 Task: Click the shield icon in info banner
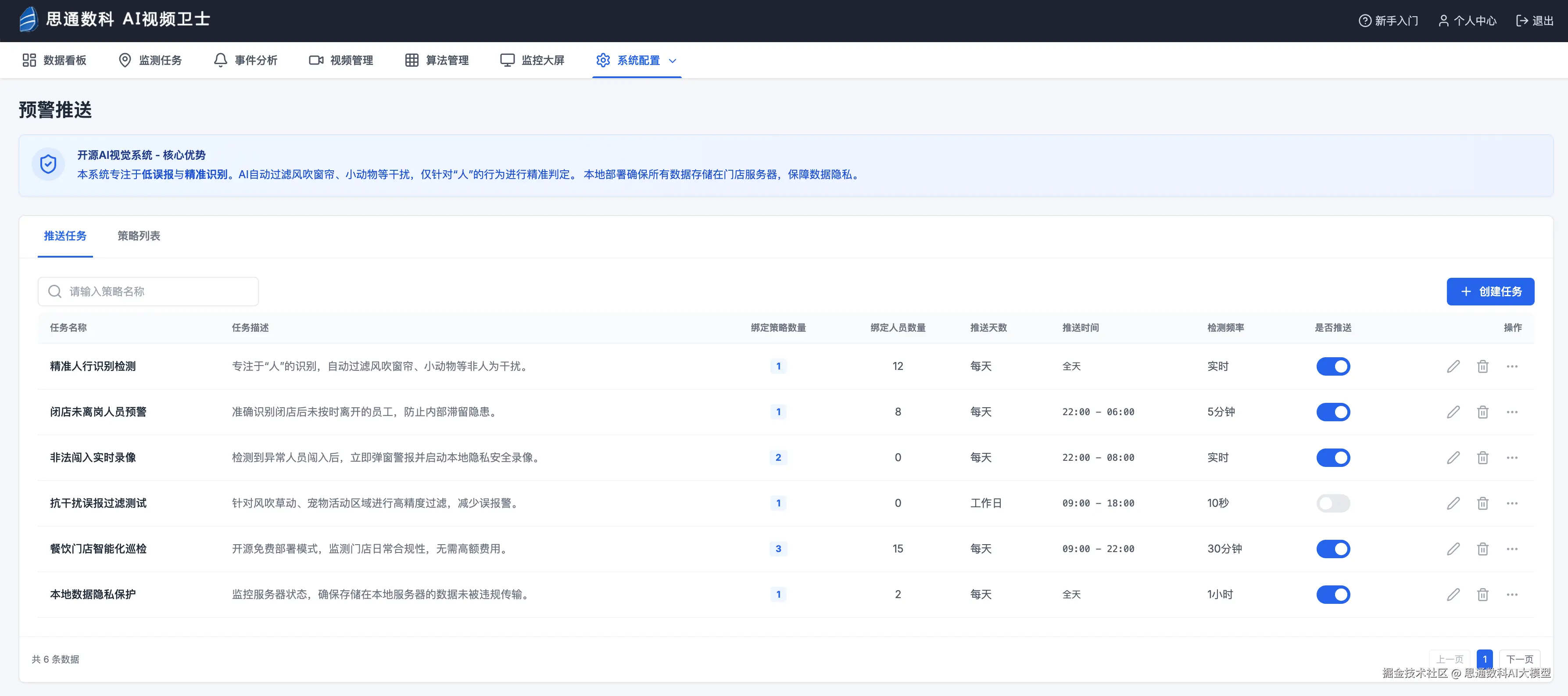pyautogui.click(x=48, y=165)
